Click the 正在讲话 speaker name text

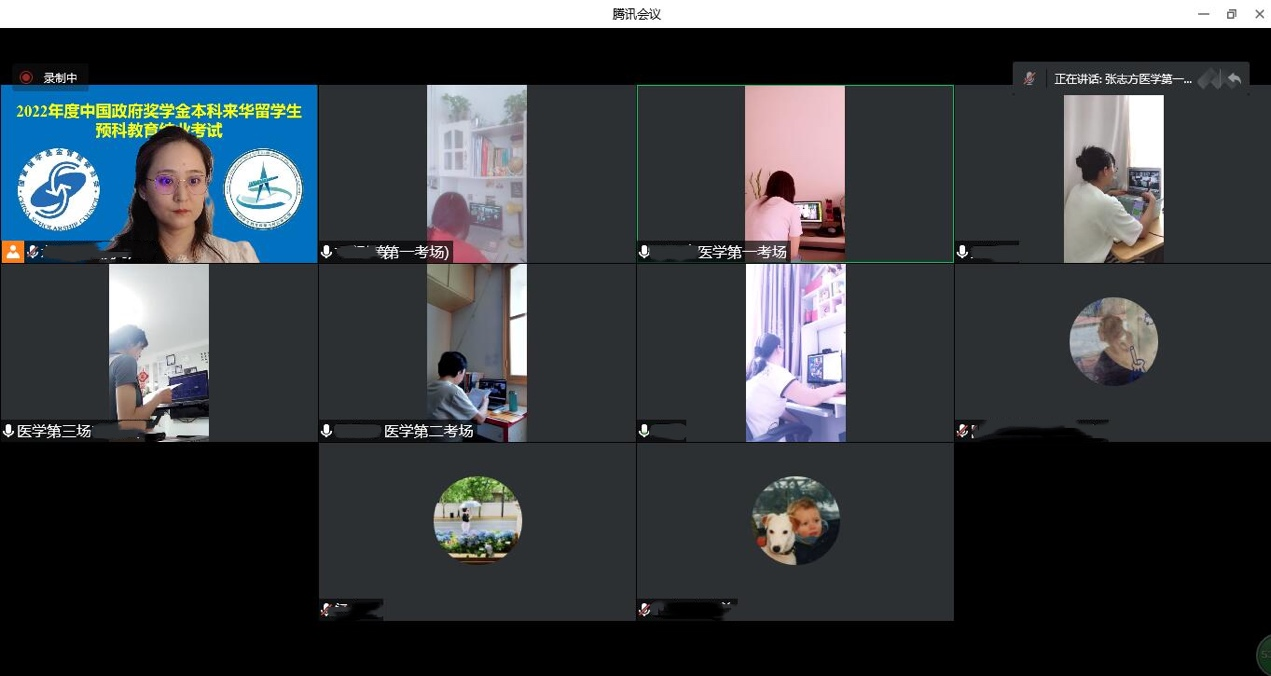(1122, 79)
